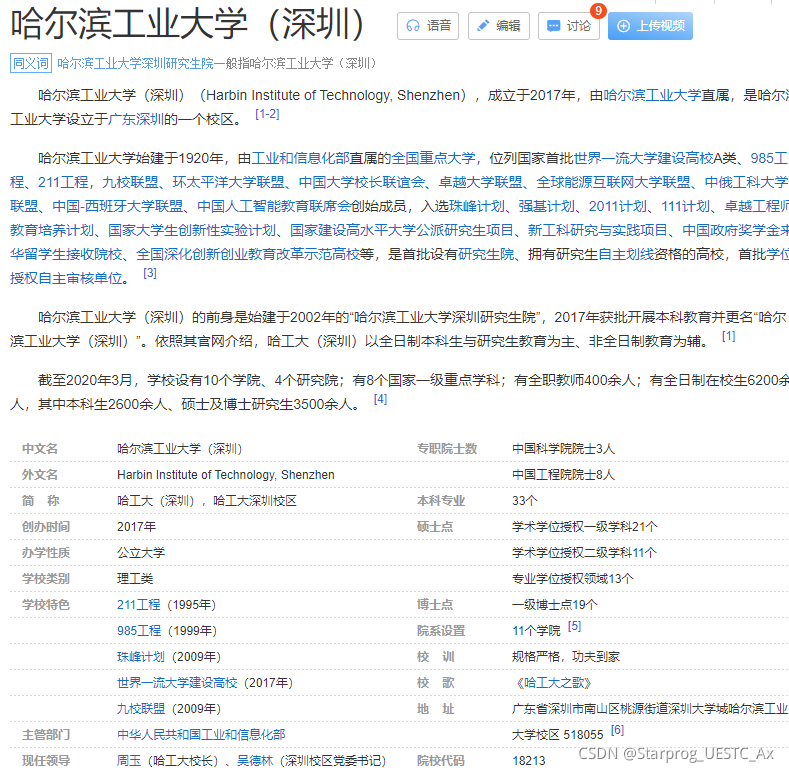This screenshot has height=772, width=789.
Task: Click reference marker [3]
Action: tap(150, 273)
